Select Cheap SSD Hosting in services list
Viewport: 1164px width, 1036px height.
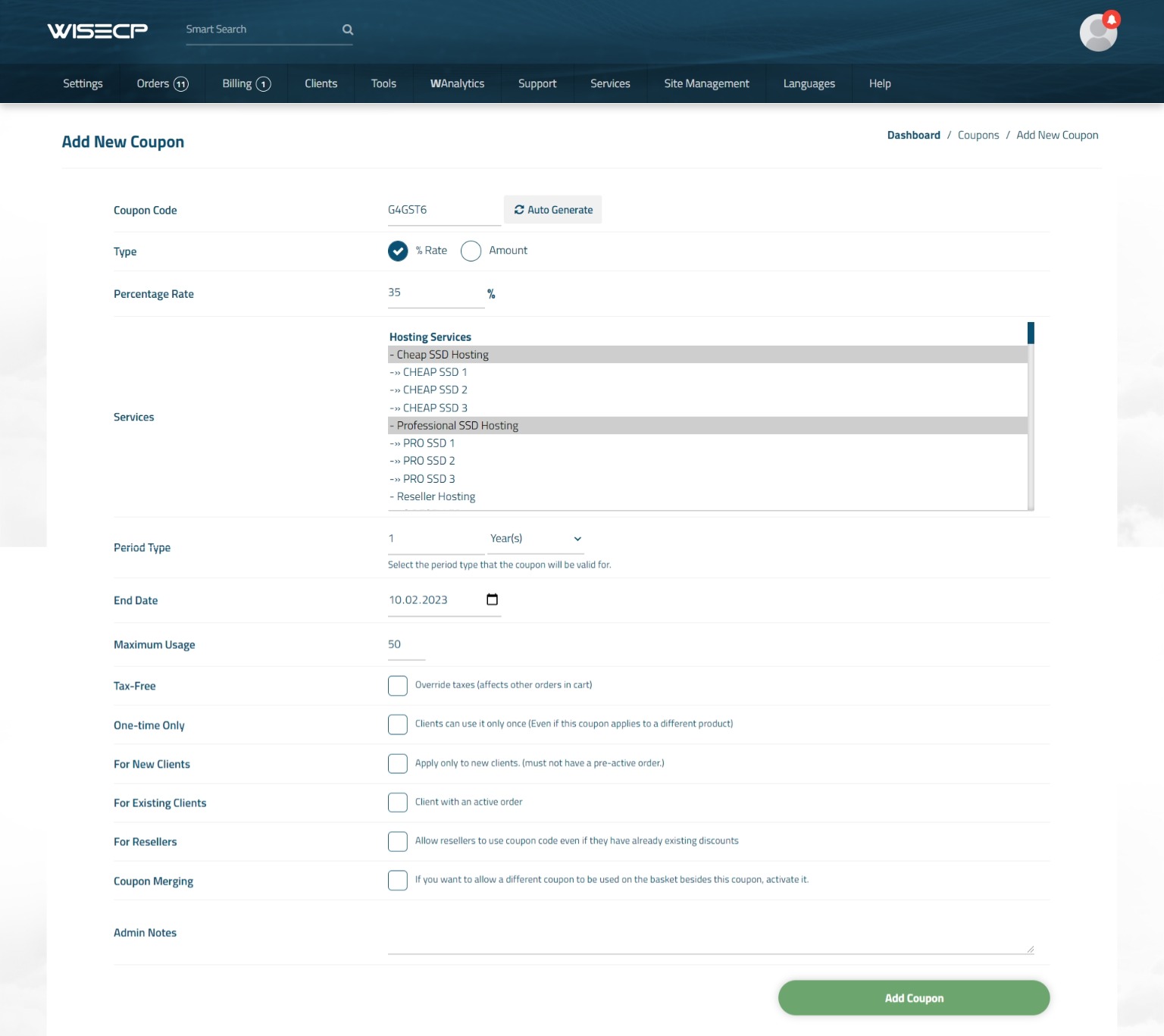click(708, 355)
